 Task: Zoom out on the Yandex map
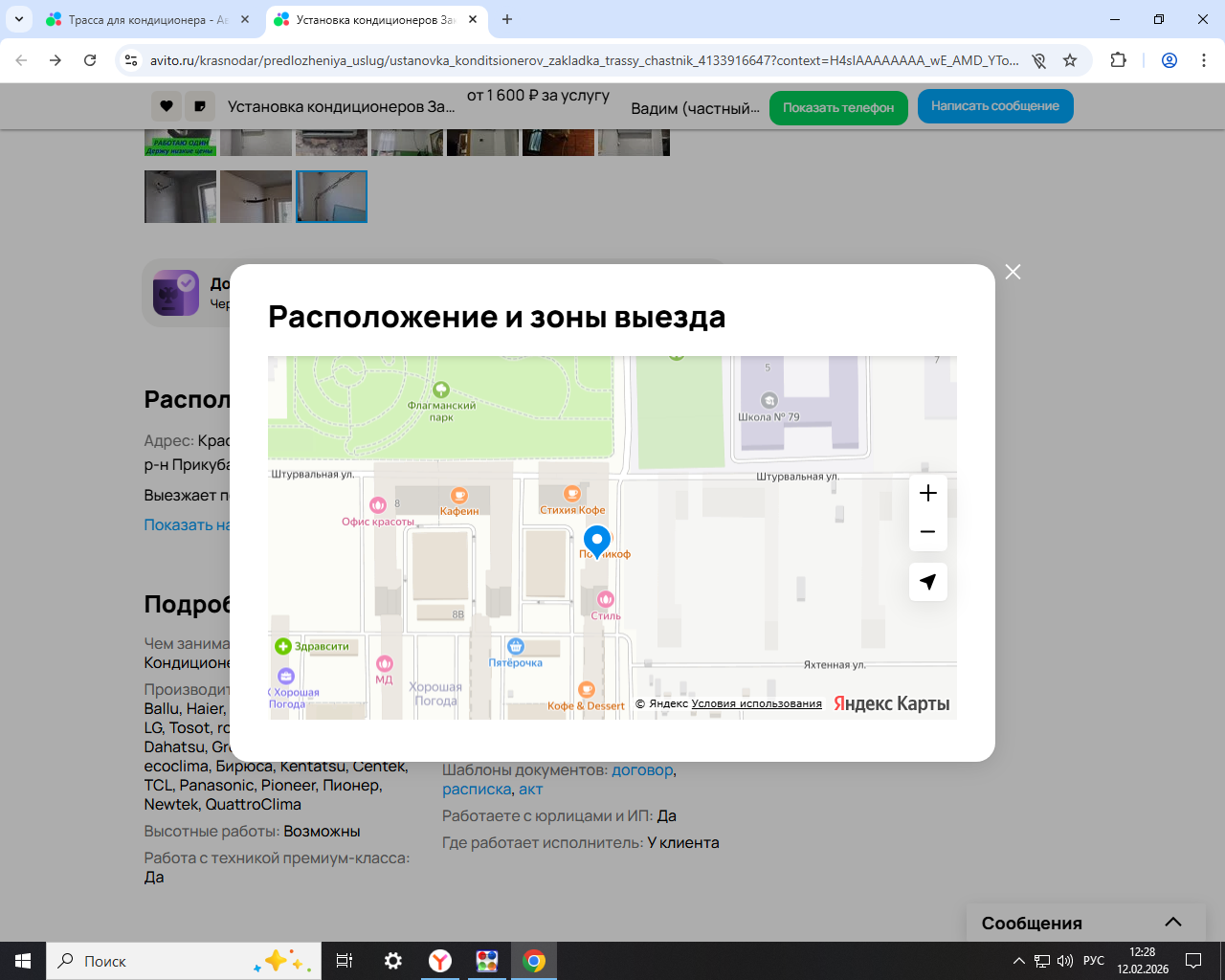coord(927,532)
